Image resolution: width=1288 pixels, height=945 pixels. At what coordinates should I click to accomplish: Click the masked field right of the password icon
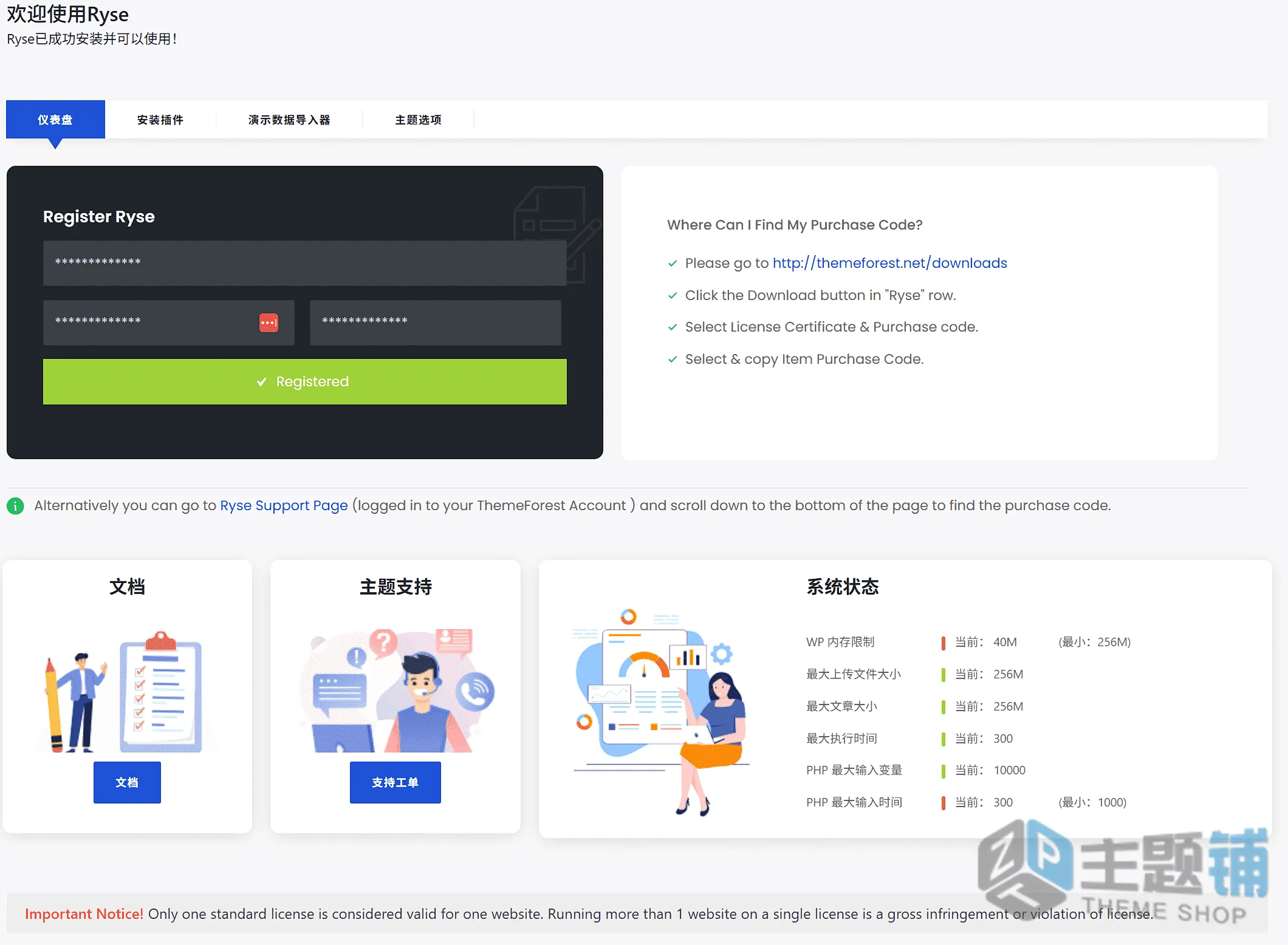point(435,322)
